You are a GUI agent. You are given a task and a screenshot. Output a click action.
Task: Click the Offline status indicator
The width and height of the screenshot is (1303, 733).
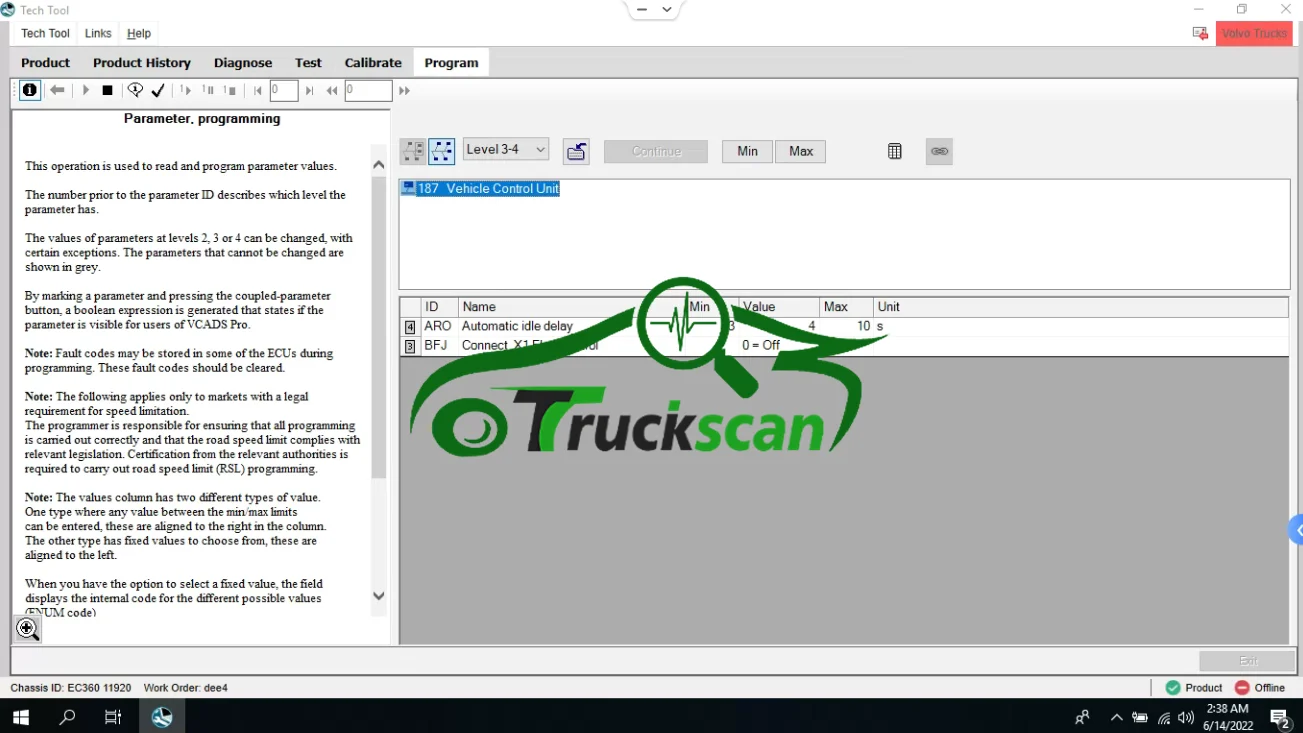pos(1260,688)
